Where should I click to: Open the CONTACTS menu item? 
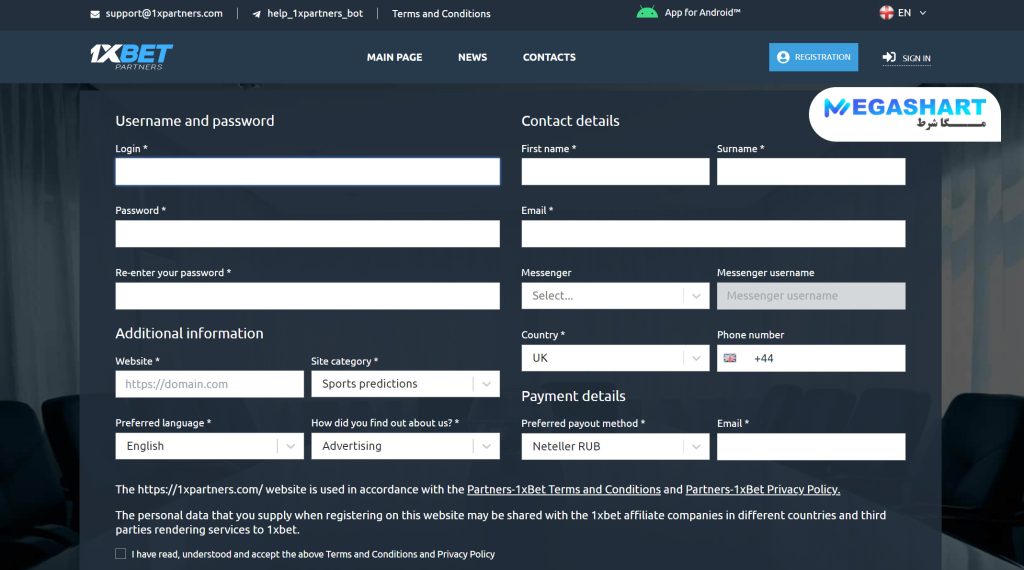[x=549, y=57]
